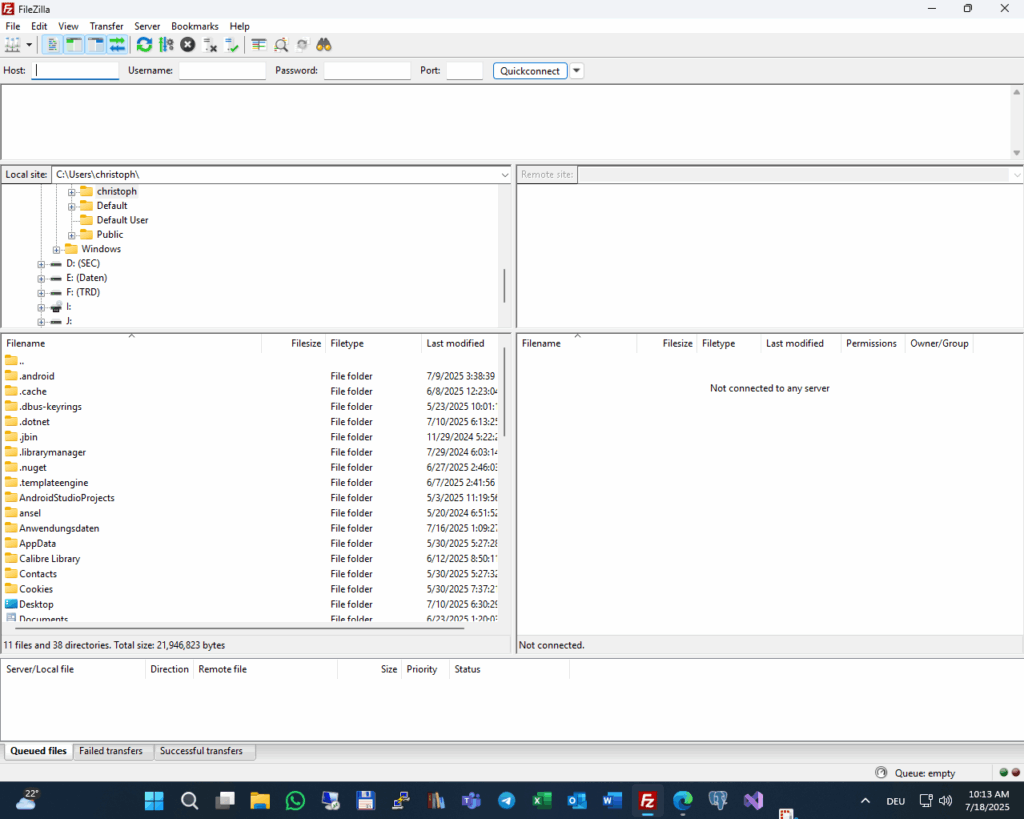The height and width of the screenshot is (819, 1024).
Task: Click the remote Owner/Group column header
Action: (x=939, y=344)
